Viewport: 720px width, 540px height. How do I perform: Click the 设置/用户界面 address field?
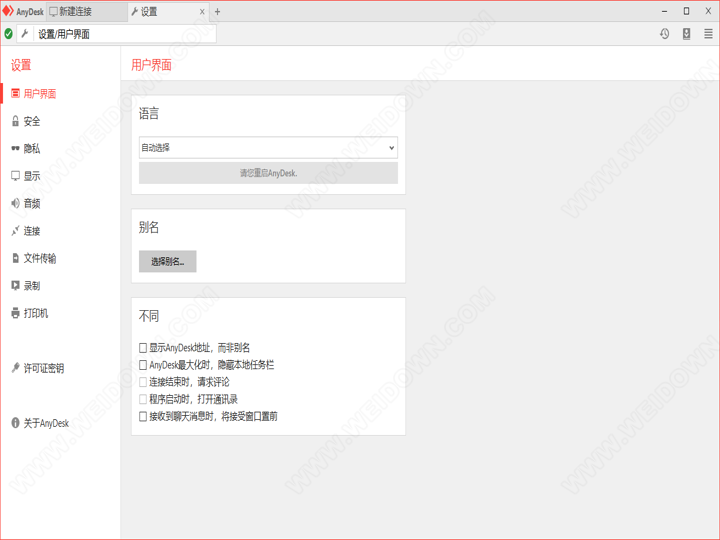(120, 34)
